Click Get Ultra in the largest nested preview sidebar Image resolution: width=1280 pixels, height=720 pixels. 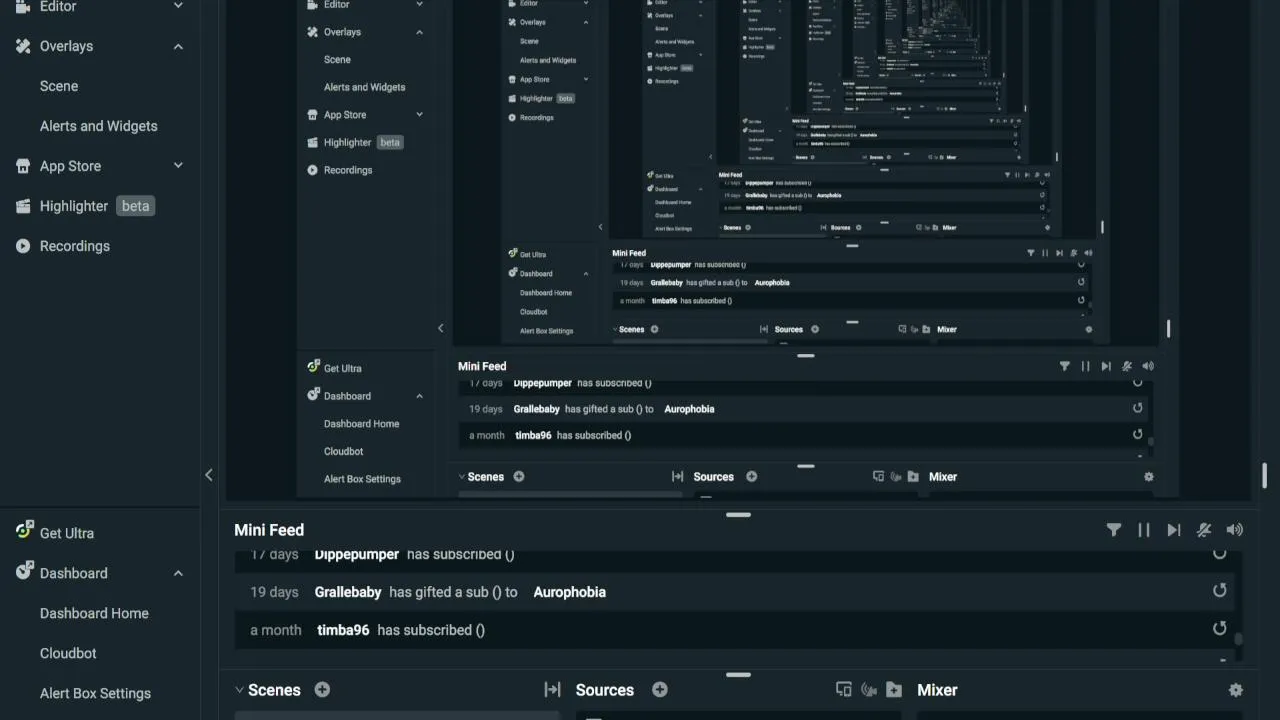pos(343,368)
